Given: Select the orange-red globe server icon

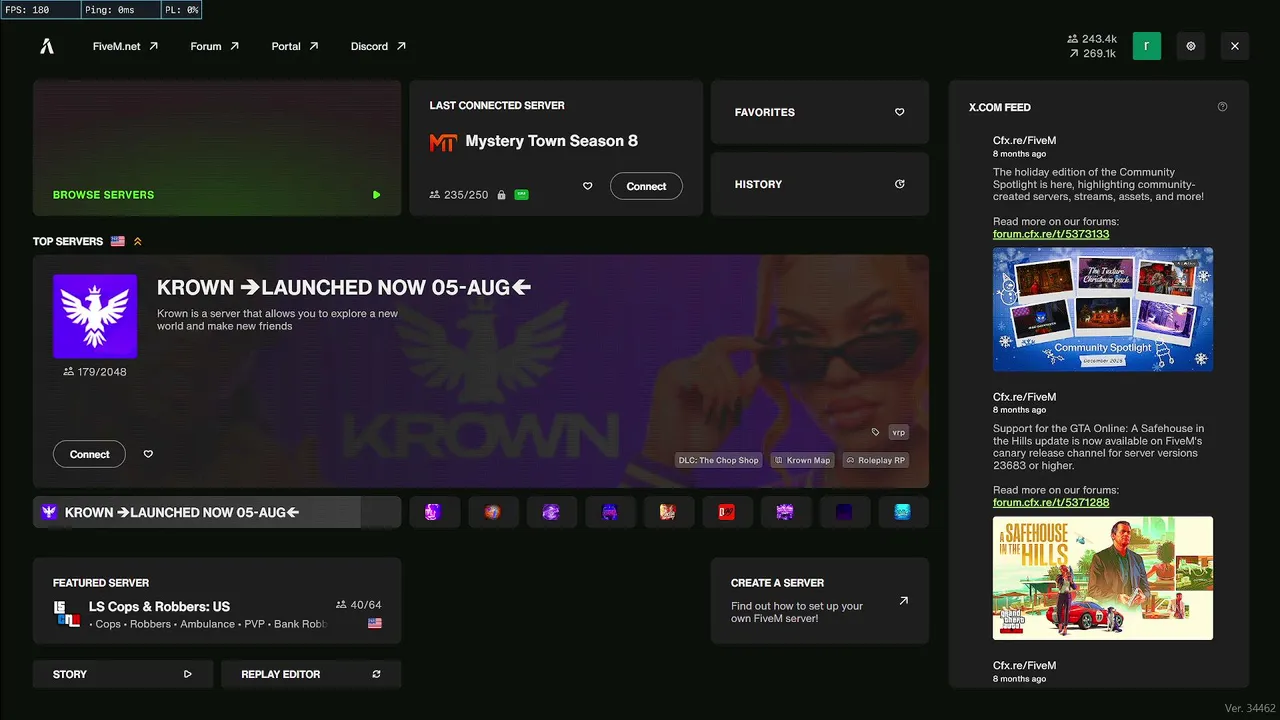Looking at the screenshot, I should pos(492,512).
